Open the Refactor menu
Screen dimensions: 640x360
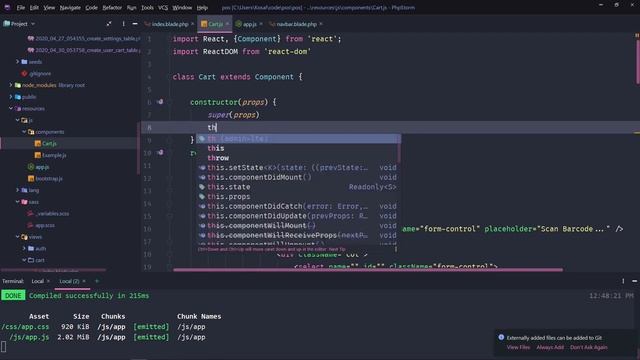coord(112,8)
